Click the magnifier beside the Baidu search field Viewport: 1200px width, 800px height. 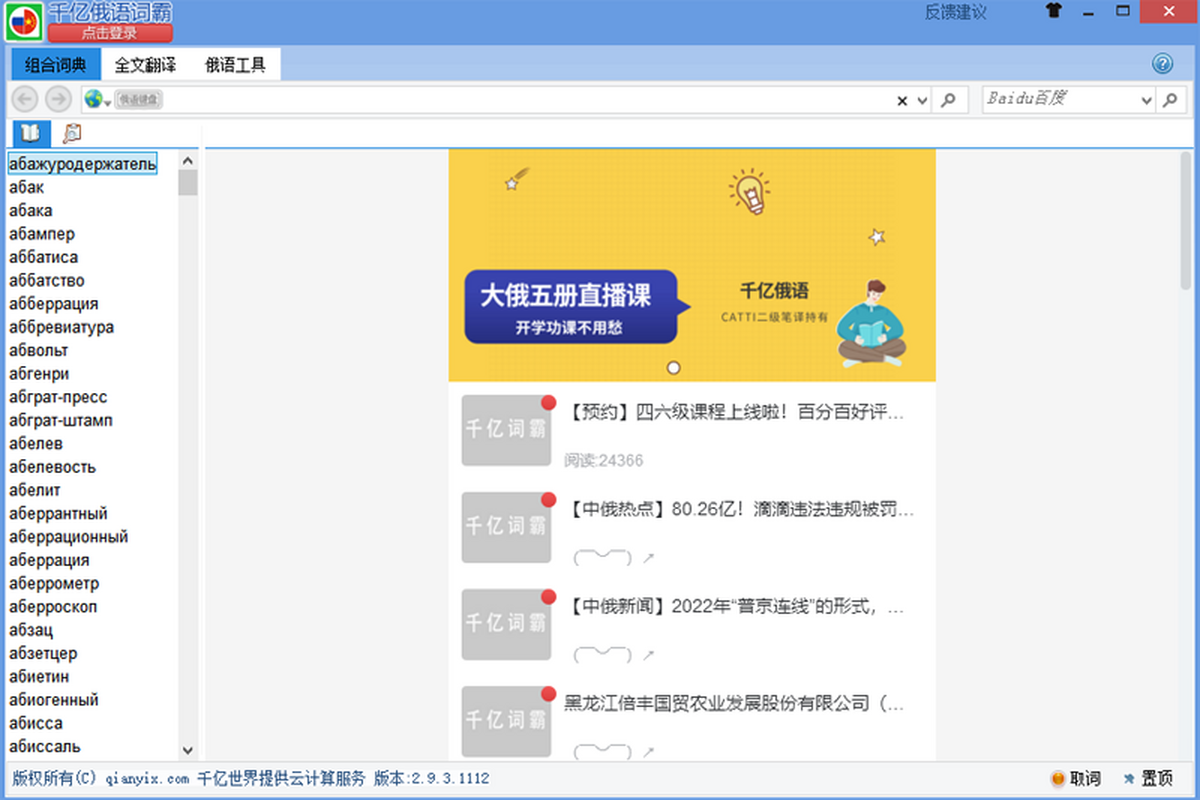click(1171, 100)
